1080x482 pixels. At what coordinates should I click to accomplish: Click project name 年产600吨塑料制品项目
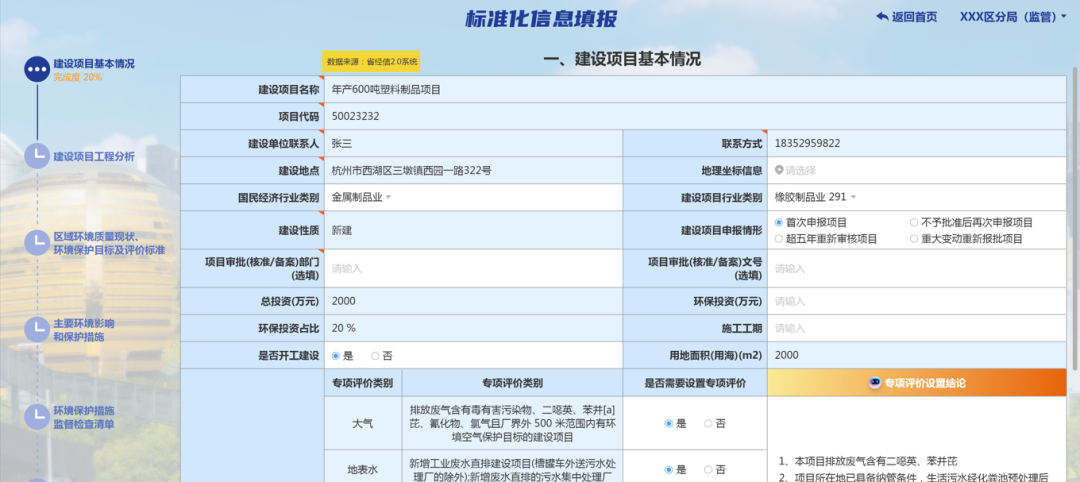pos(386,90)
